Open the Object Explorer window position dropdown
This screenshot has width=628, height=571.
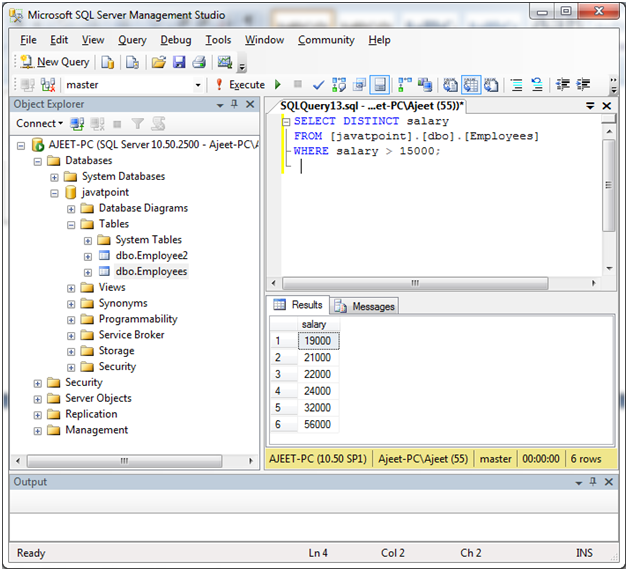click(220, 105)
